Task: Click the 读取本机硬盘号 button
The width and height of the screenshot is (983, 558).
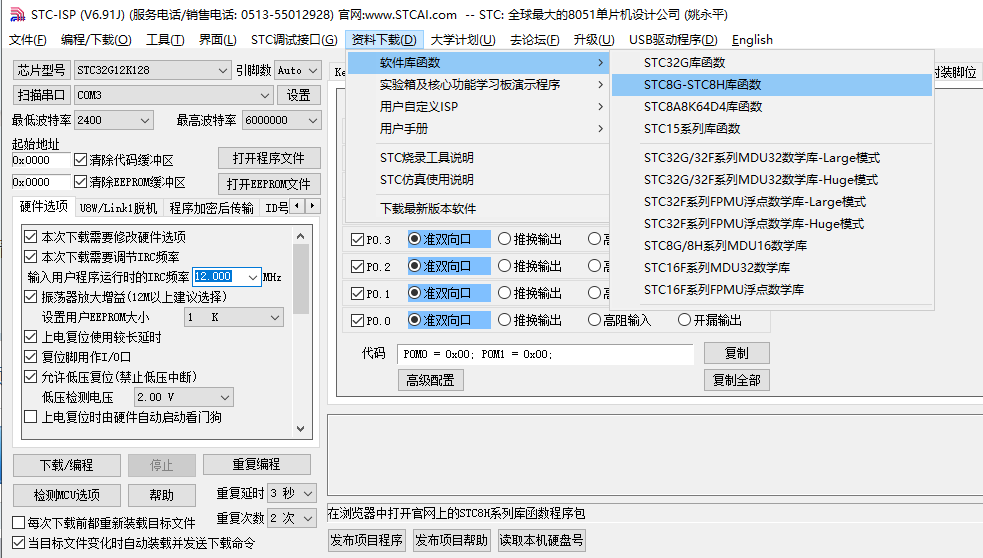Action: click(542, 540)
